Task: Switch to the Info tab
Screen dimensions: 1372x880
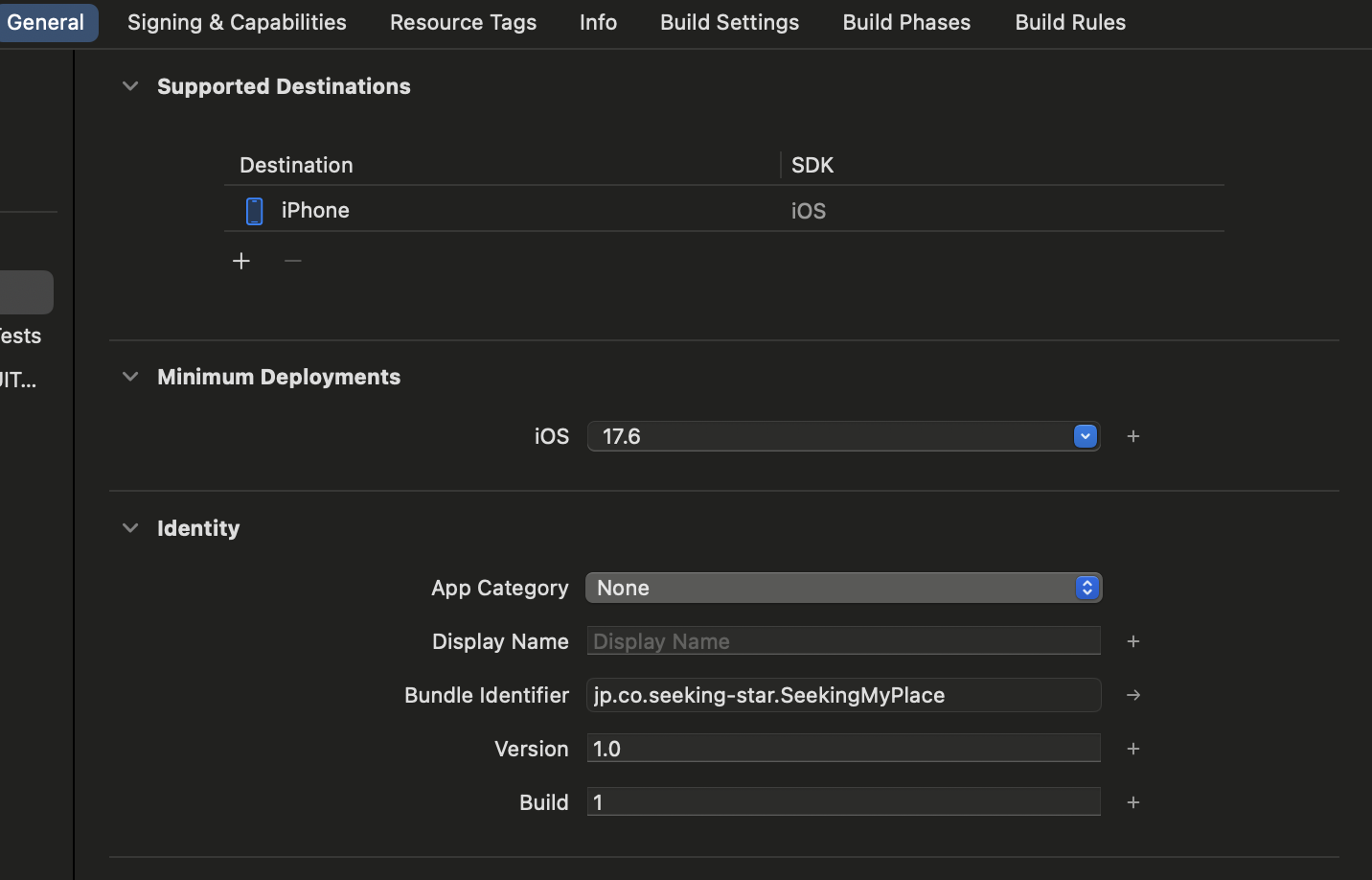Action: coord(598,22)
